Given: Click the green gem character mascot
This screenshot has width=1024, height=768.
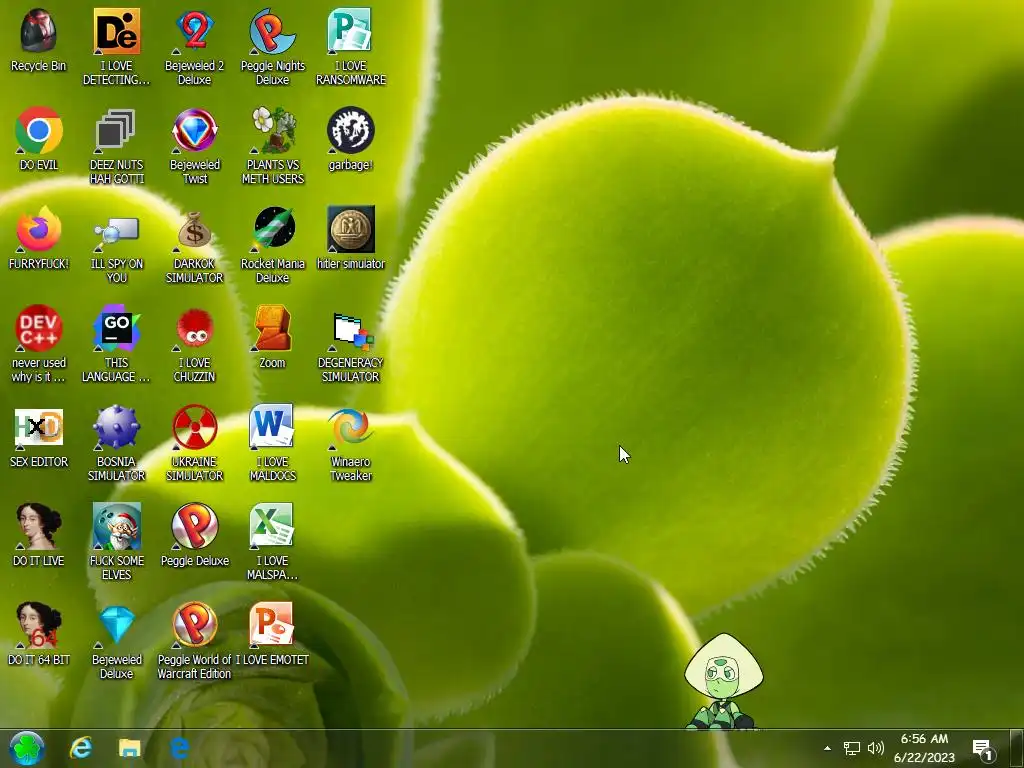Looking at the screenshot, I should tap(723, 680).
